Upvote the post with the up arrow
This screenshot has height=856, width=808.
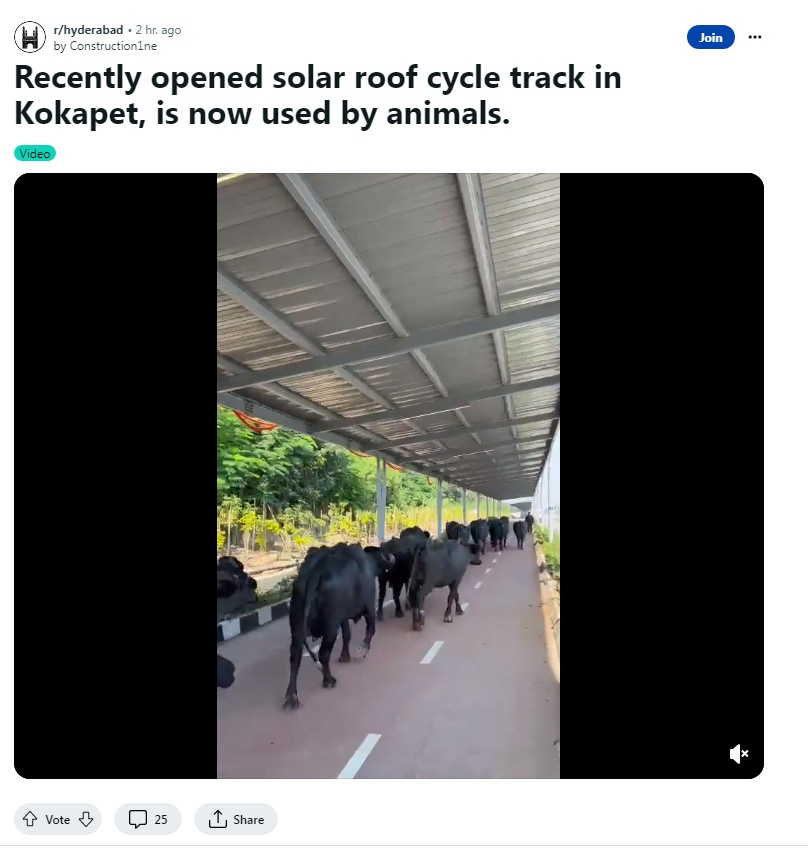[30, 819]
